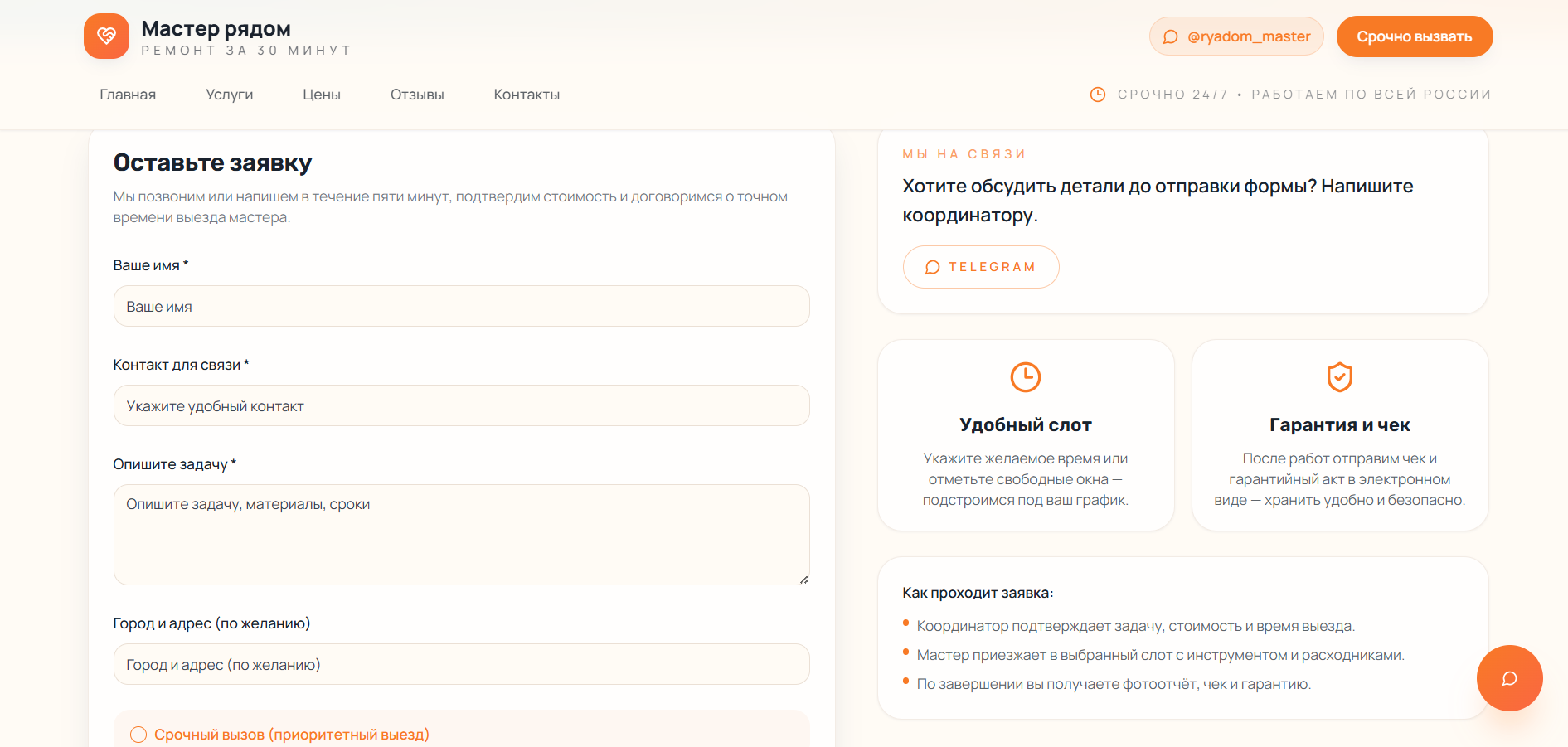Focus the Ваше имя input field
1568x747 pixels.
click(x=461, y=307)
